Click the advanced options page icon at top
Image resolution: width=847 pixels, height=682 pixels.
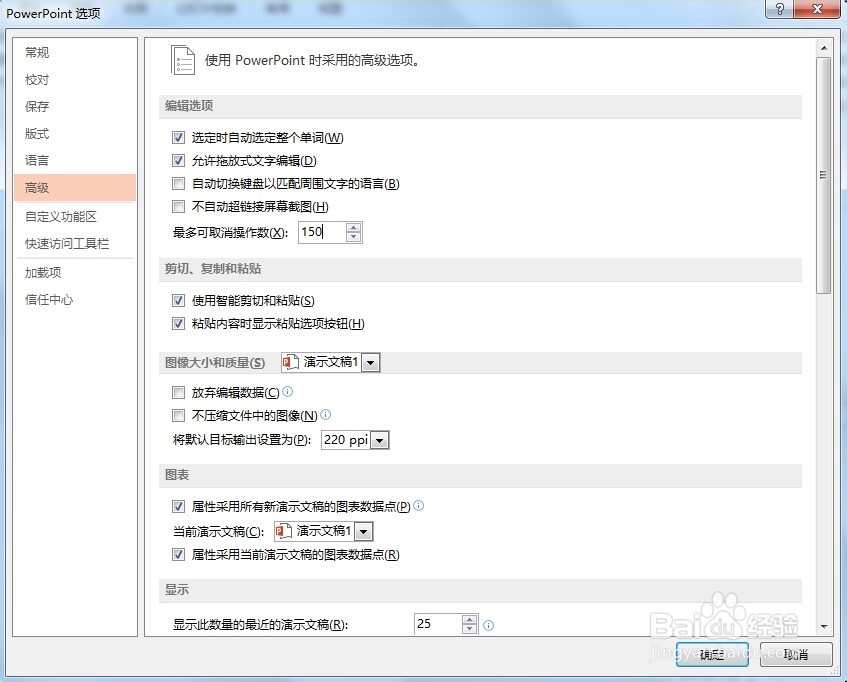(183, 59)
